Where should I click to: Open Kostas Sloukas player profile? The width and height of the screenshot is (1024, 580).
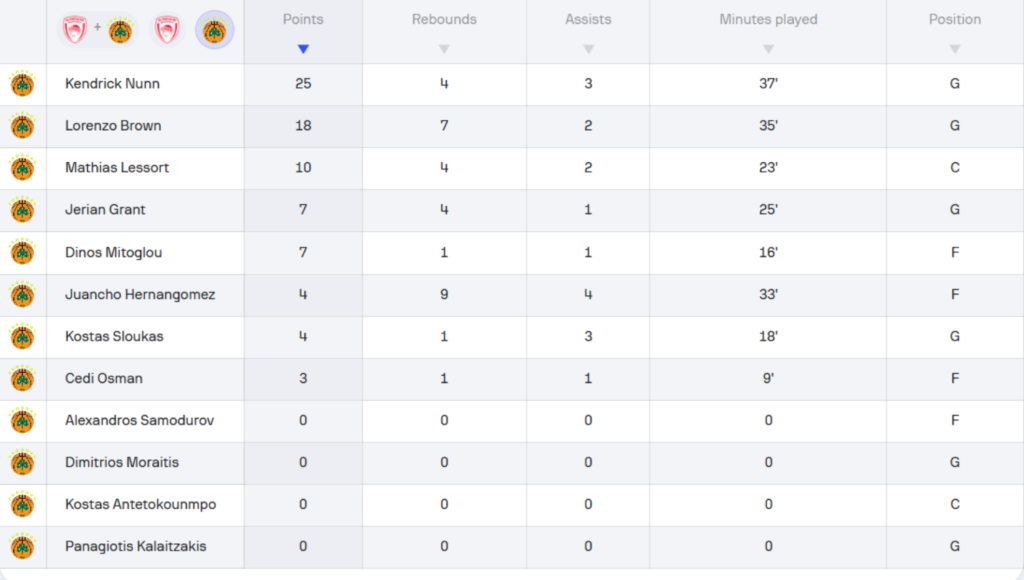[114, 336]
